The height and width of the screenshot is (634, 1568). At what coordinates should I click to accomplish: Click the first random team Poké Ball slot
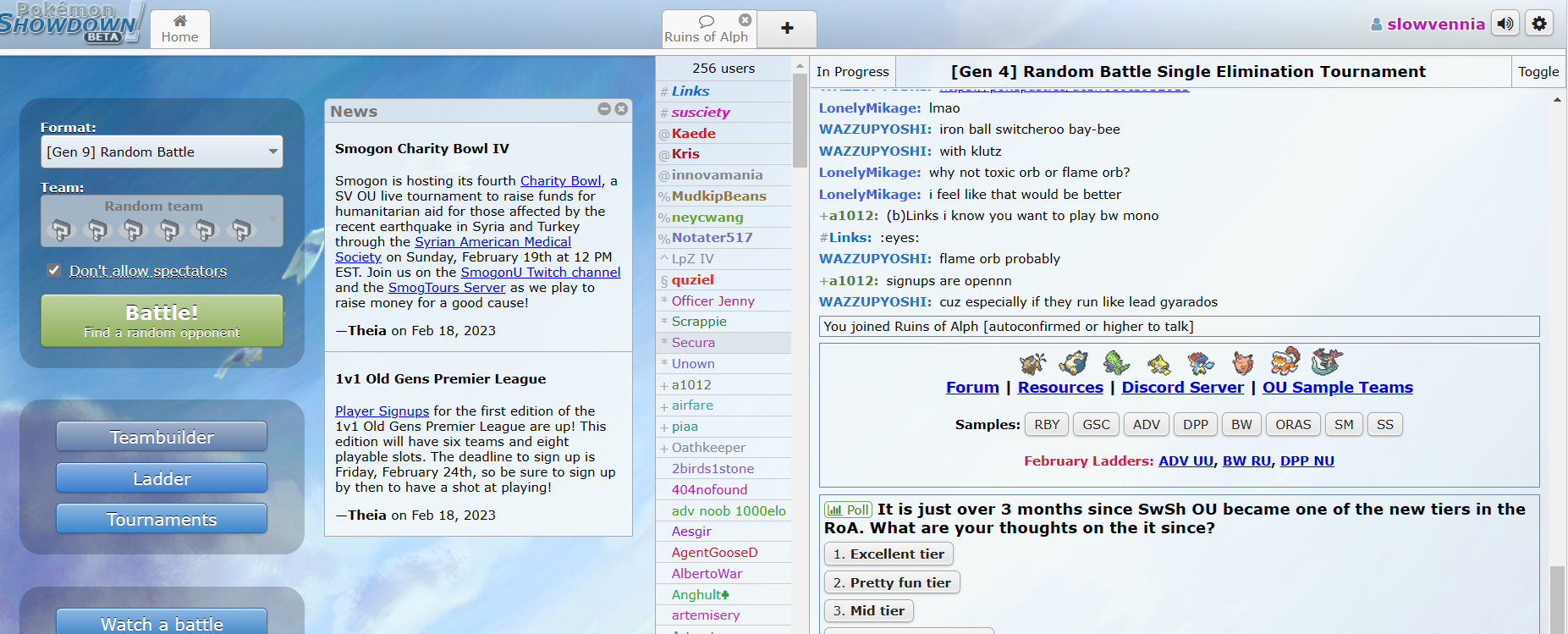point(61,229)
